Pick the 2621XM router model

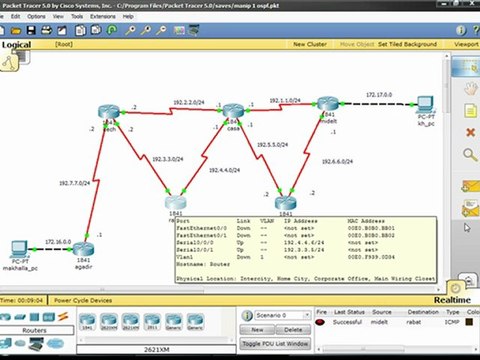click(131, 321)
